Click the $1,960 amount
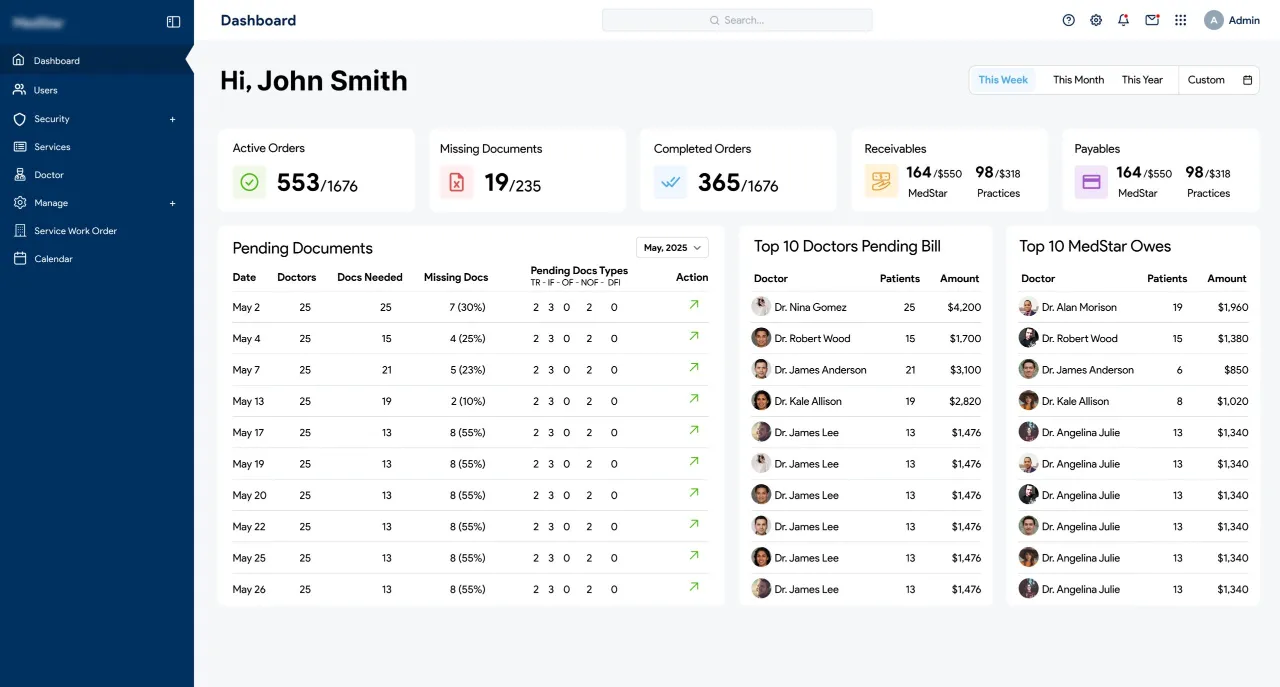 (x=1233, y=307)
